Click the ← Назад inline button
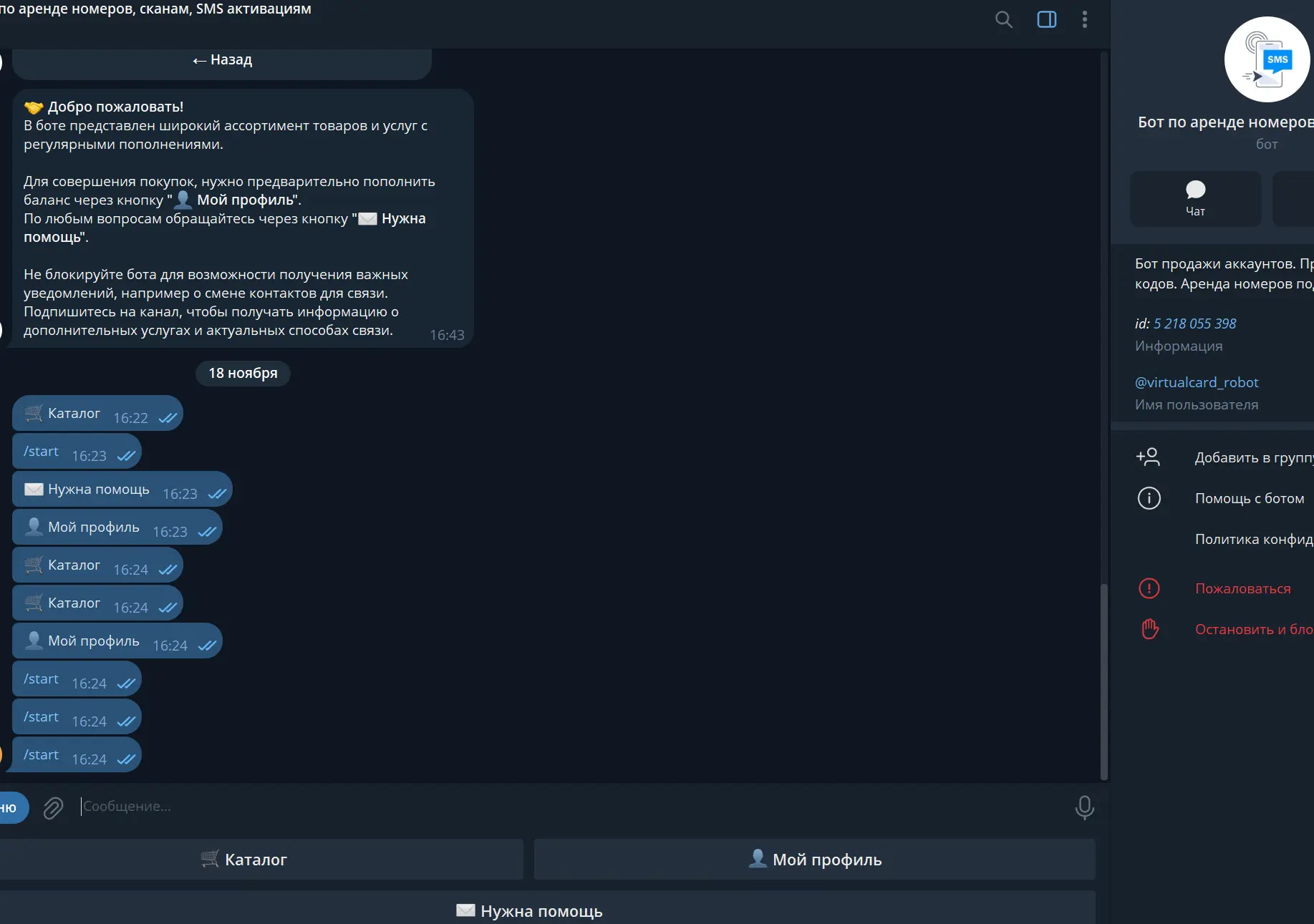 222,60
